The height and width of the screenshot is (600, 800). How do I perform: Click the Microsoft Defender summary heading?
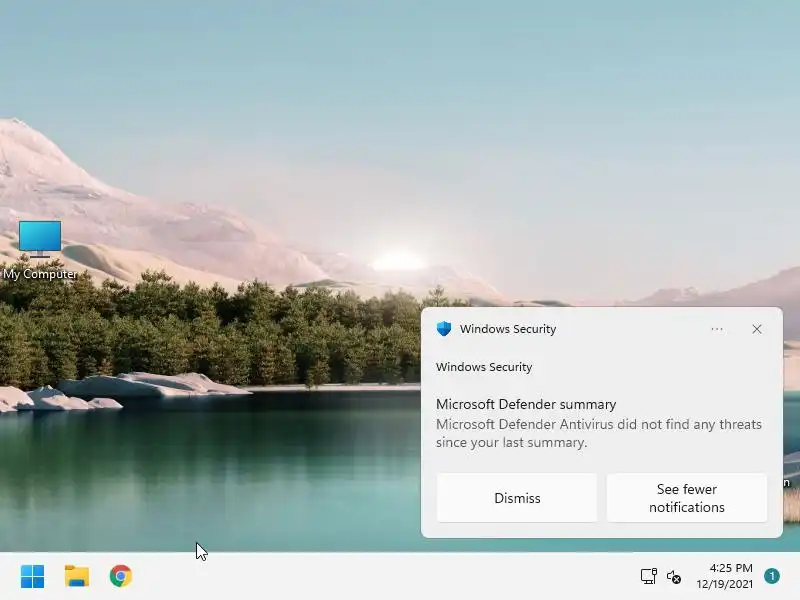[x=526, y=405]
